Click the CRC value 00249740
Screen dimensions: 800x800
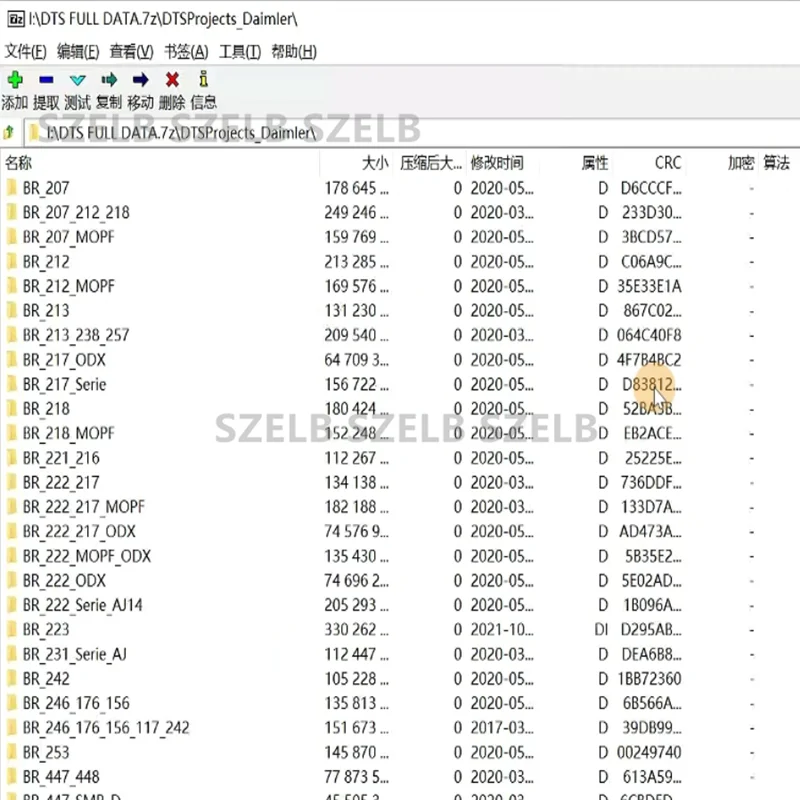[x=649, y=753]
